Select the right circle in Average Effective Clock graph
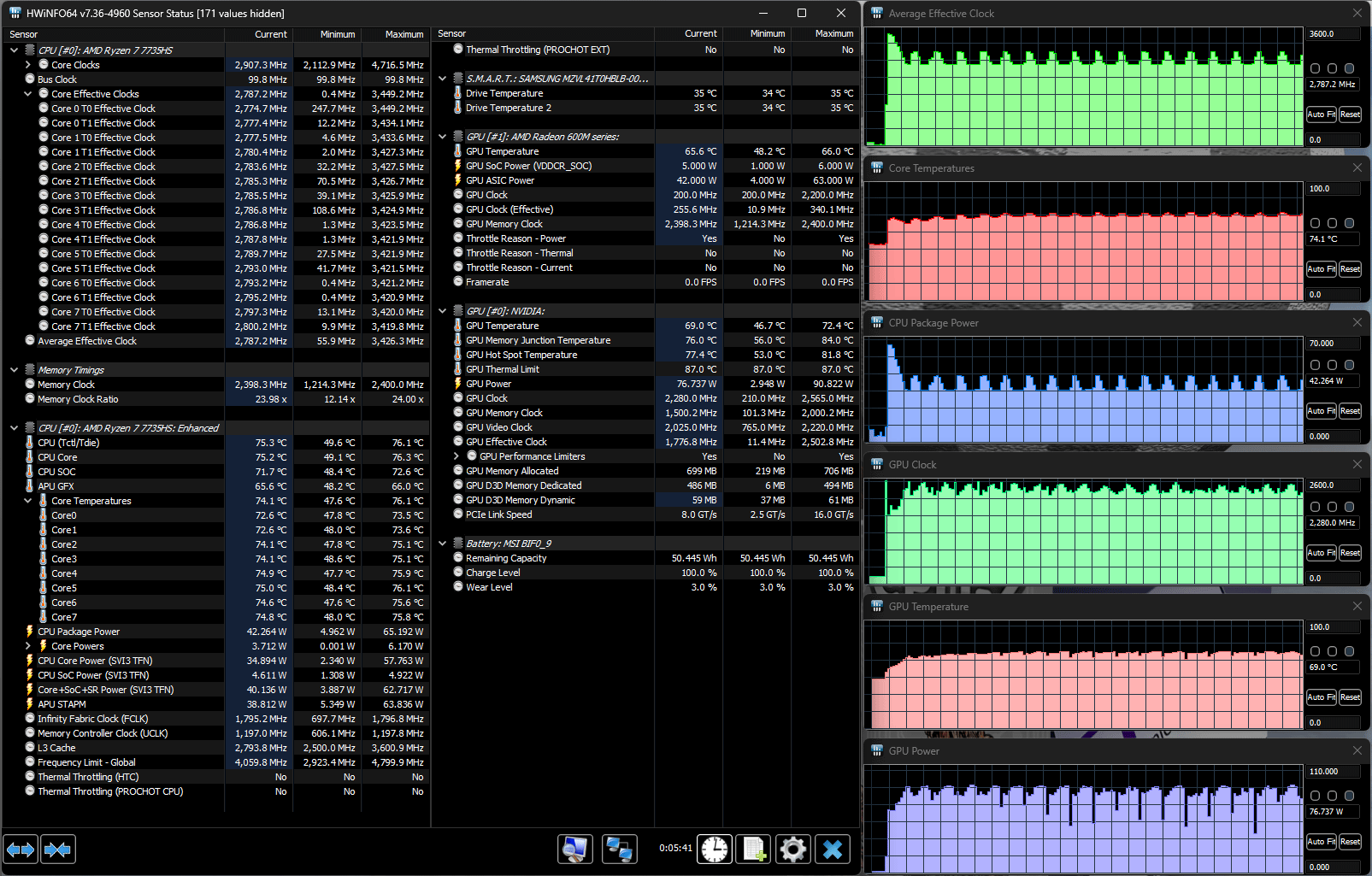The height and width of the screenshot is (876, 1372). click(x=1350, y=68)
